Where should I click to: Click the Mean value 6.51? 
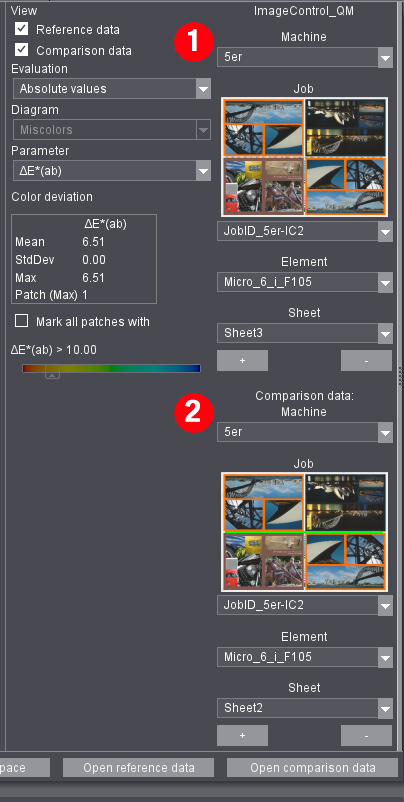94,242
